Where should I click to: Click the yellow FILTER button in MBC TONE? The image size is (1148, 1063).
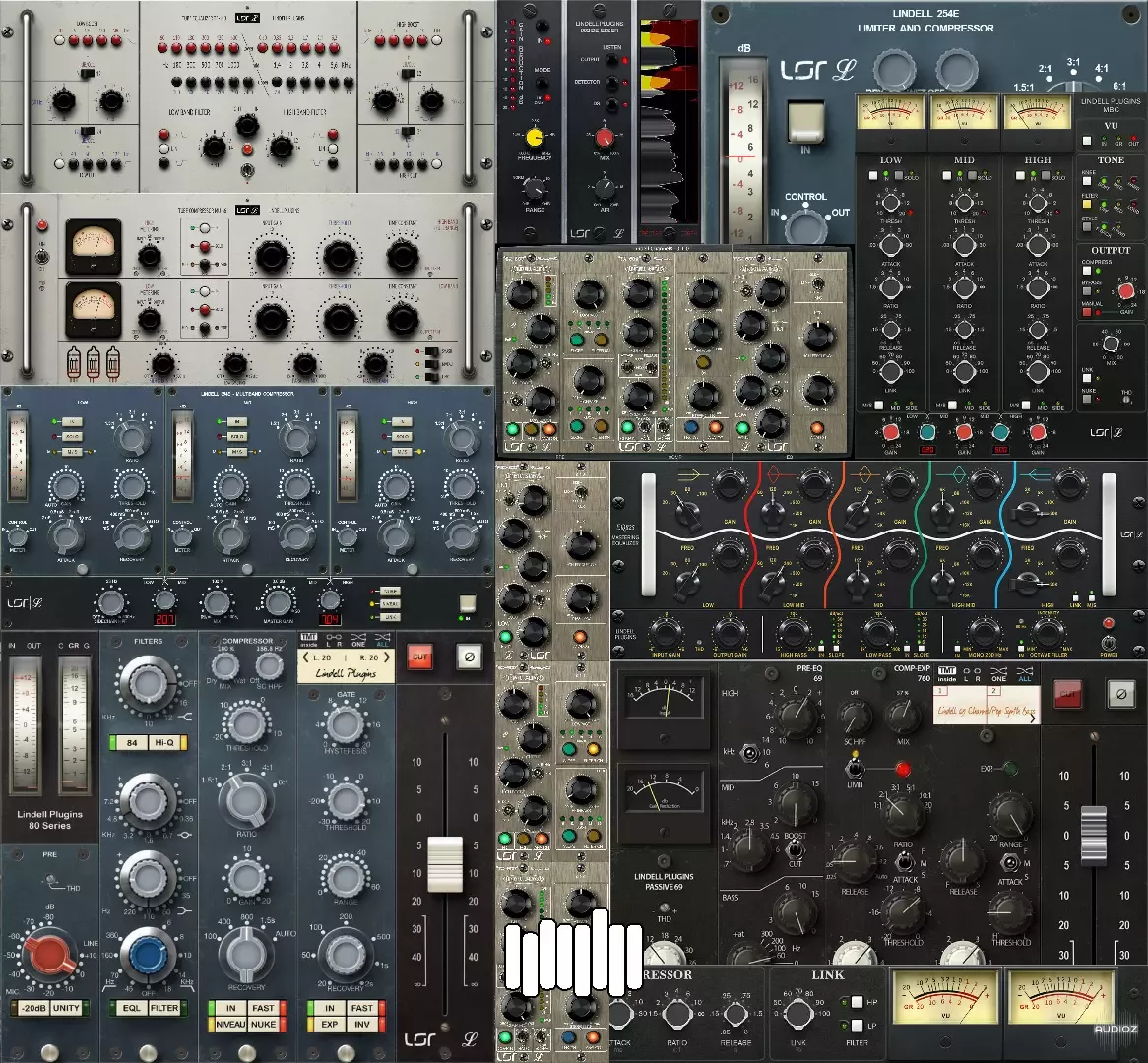pyautogui.click(x=1088, y=204)
